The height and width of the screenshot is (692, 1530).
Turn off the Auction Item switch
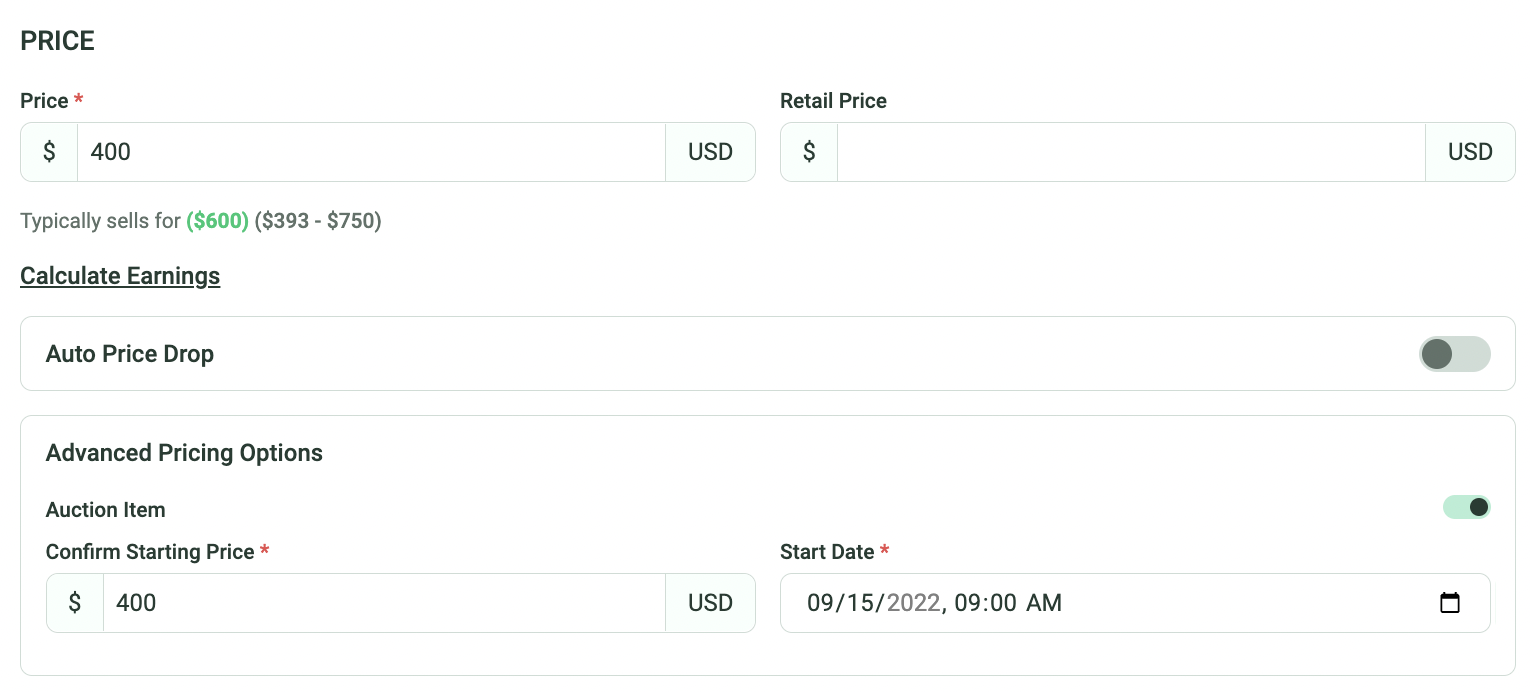1466,508
